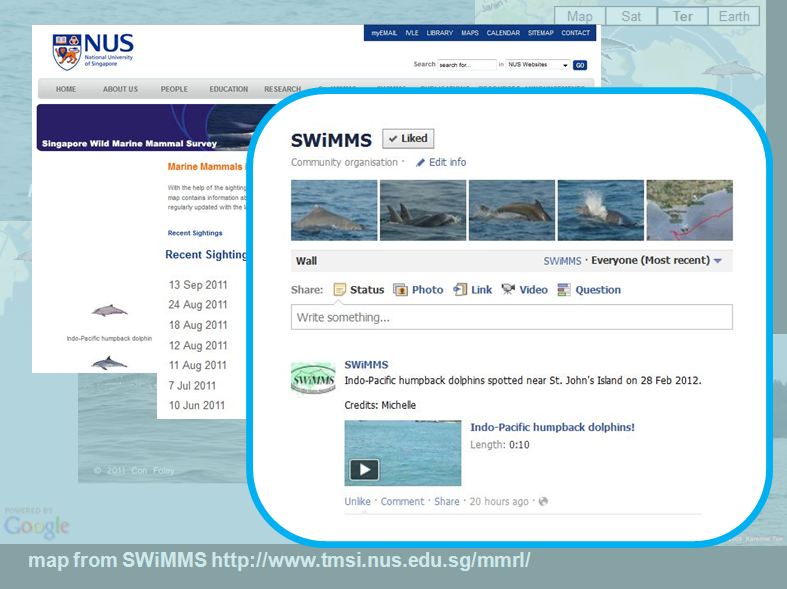Click Unlike under the post

pyautogui.click(x=357, y=501)
